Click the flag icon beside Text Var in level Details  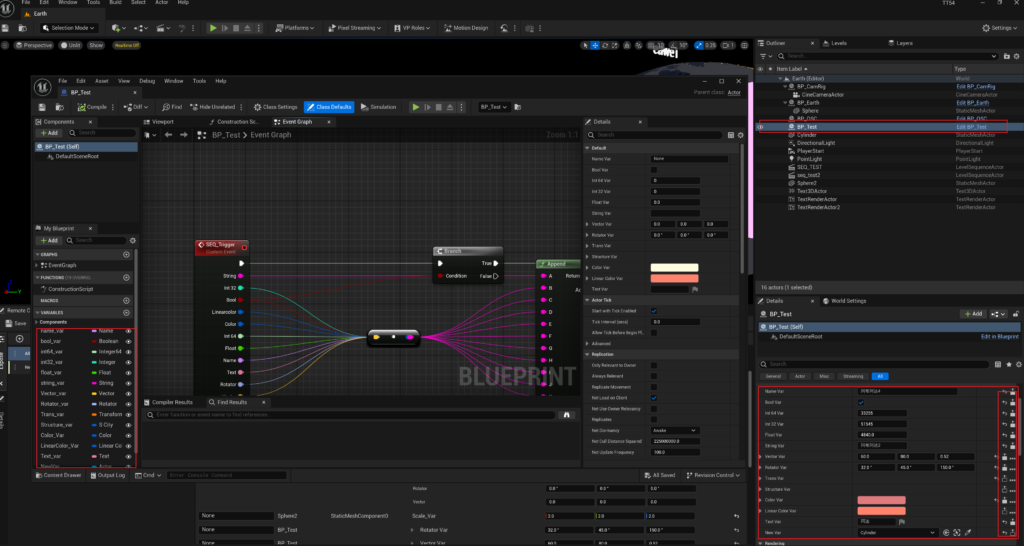pos(902,522)
